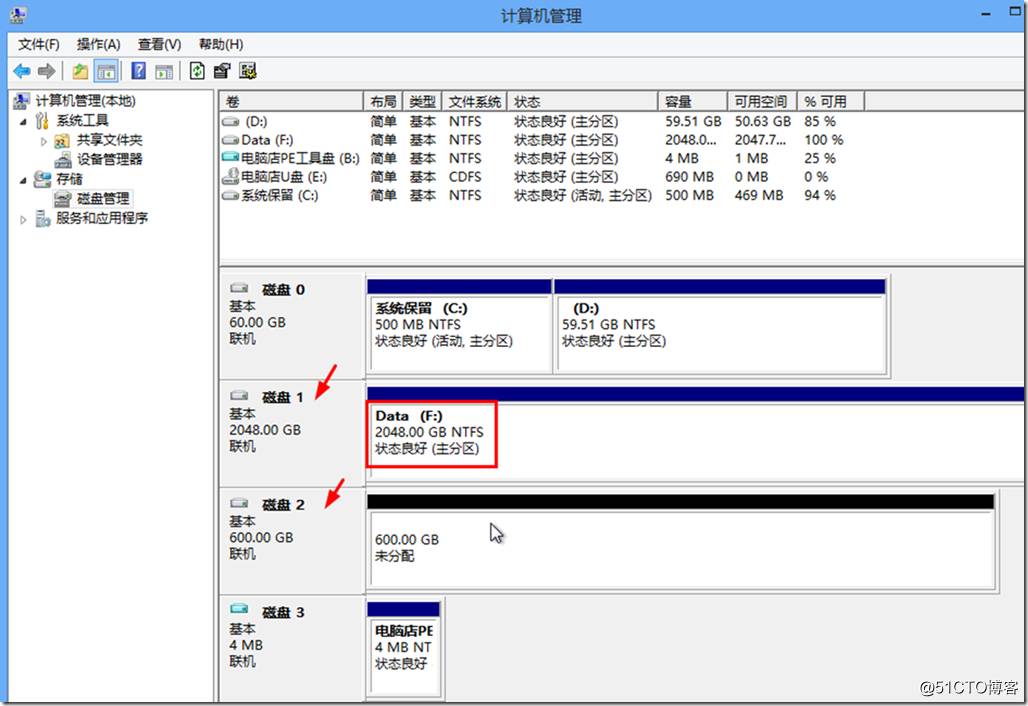Click the disk settings checkmark toolbar icon
This screenshot has height=706, width=1028.
click(248, 71)
